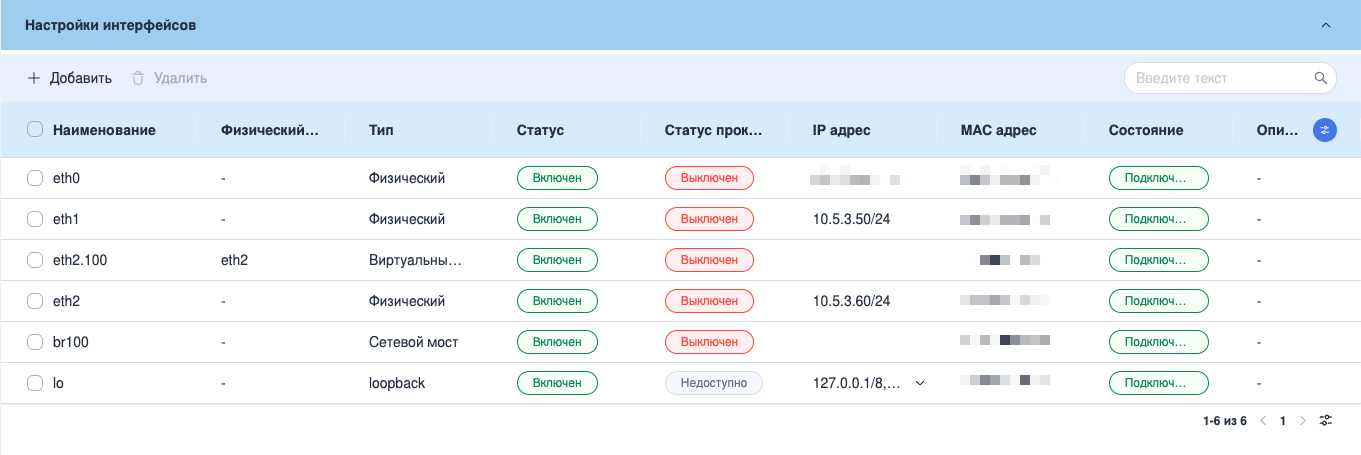Click the loopback type cell
Viewport: 1361px width, 455px height.
pyautogui.click(x=397, y=383)
